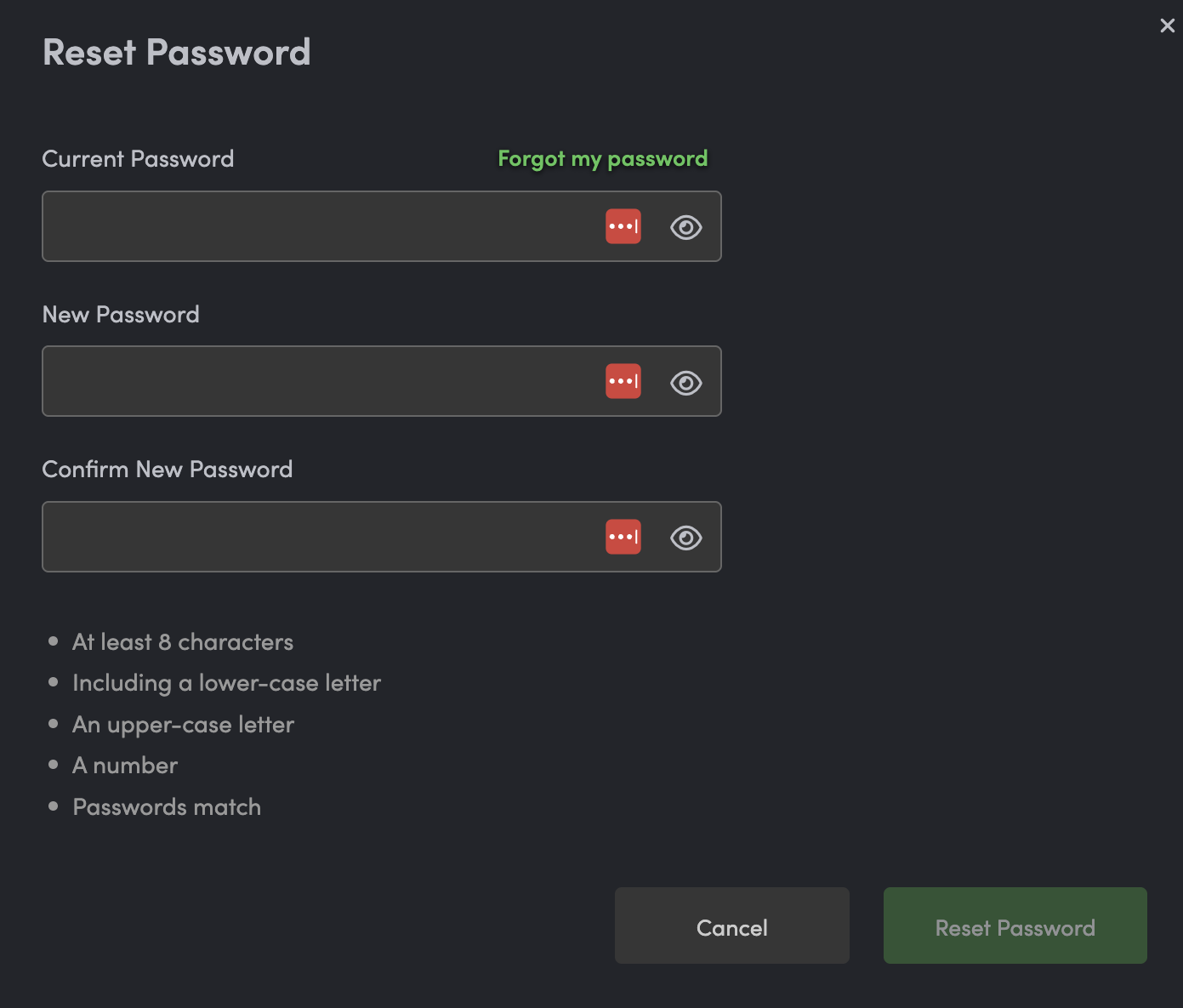Click password manager icon in Current Password field
This screenshot has width=1183, height=1008.
(x=623, y=226)
